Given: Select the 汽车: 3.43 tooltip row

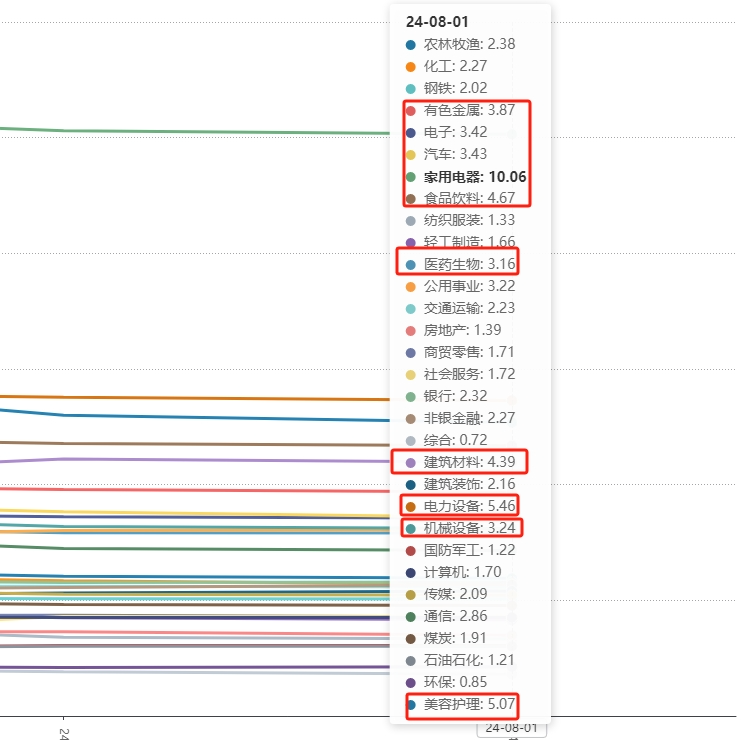Looking at the screenshot, I should click(446, 154).
